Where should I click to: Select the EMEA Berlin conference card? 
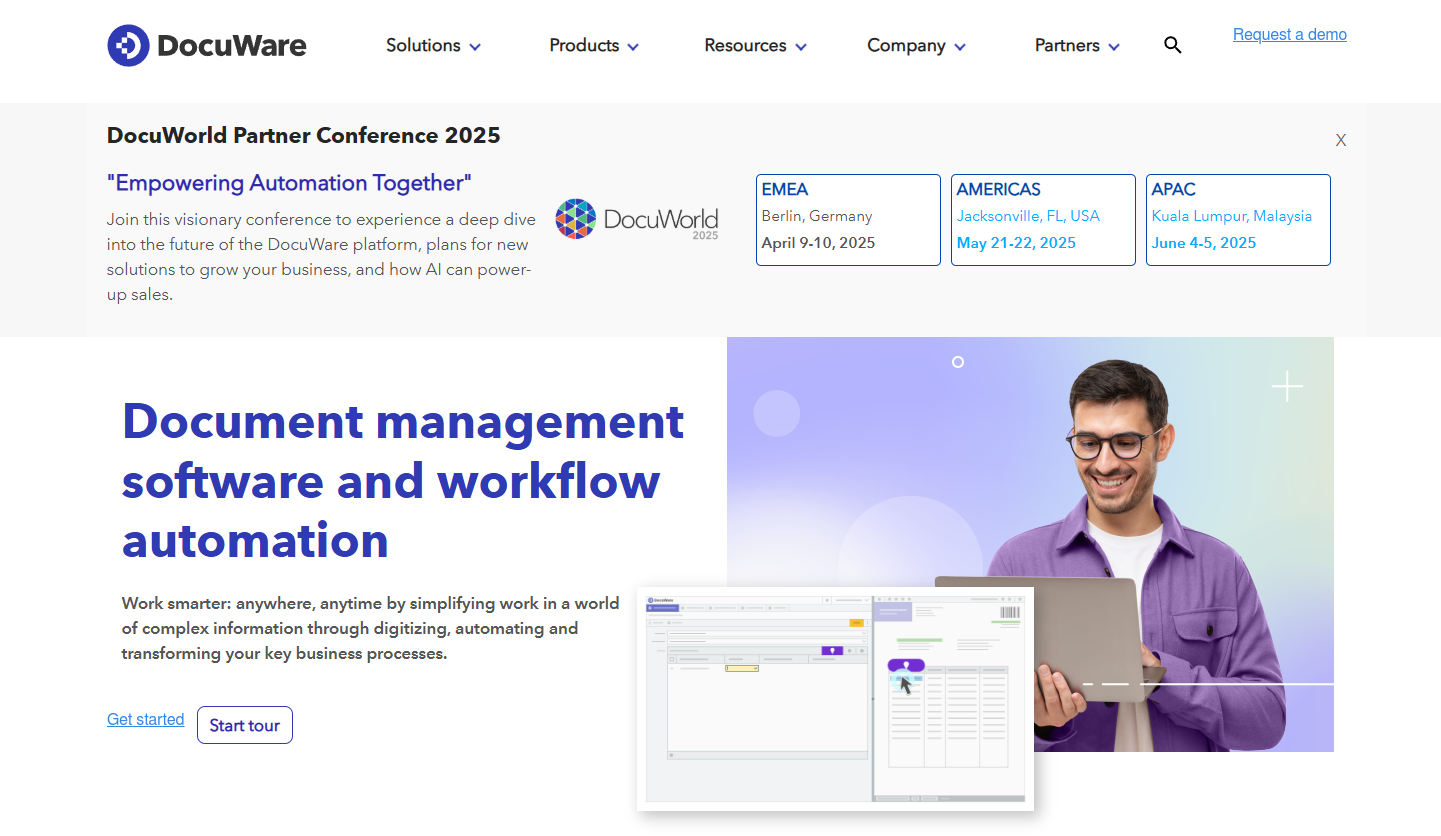click(848, 220)
